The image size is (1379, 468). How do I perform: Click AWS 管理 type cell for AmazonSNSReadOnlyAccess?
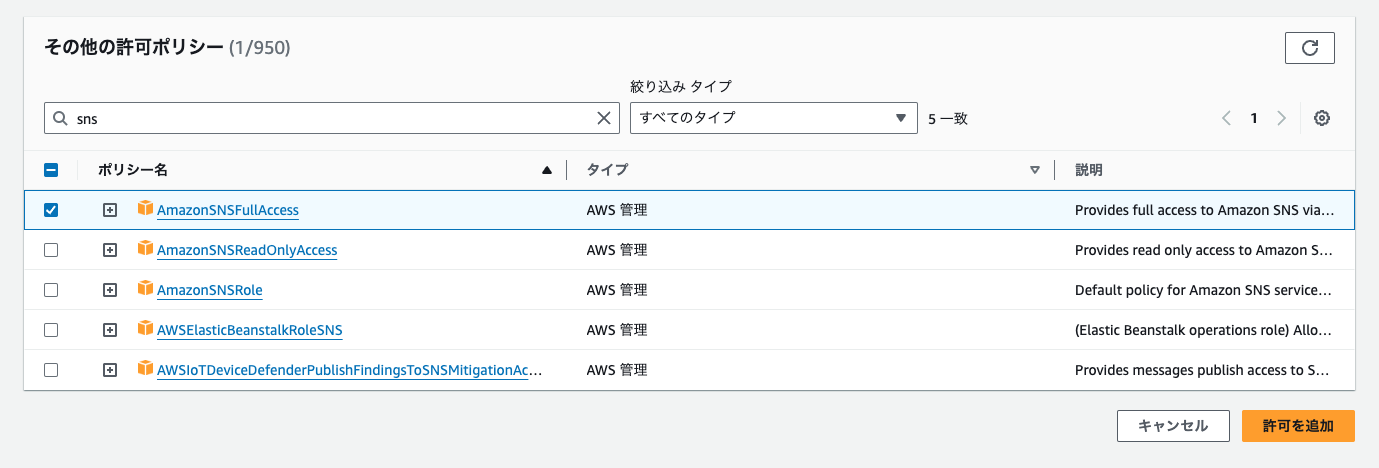[617, 250]
